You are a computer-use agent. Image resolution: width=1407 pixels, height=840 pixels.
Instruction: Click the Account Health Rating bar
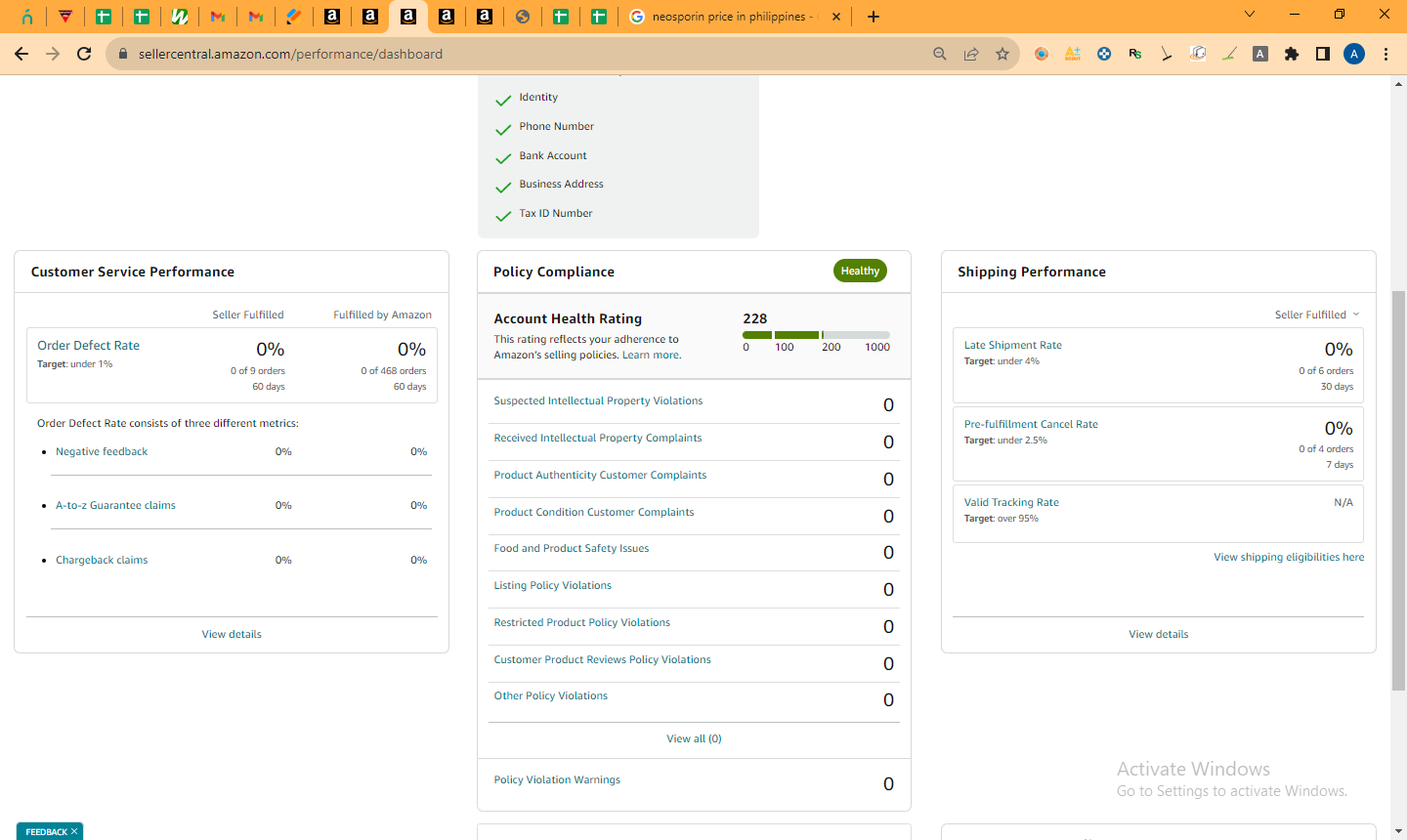click(816, 335)
